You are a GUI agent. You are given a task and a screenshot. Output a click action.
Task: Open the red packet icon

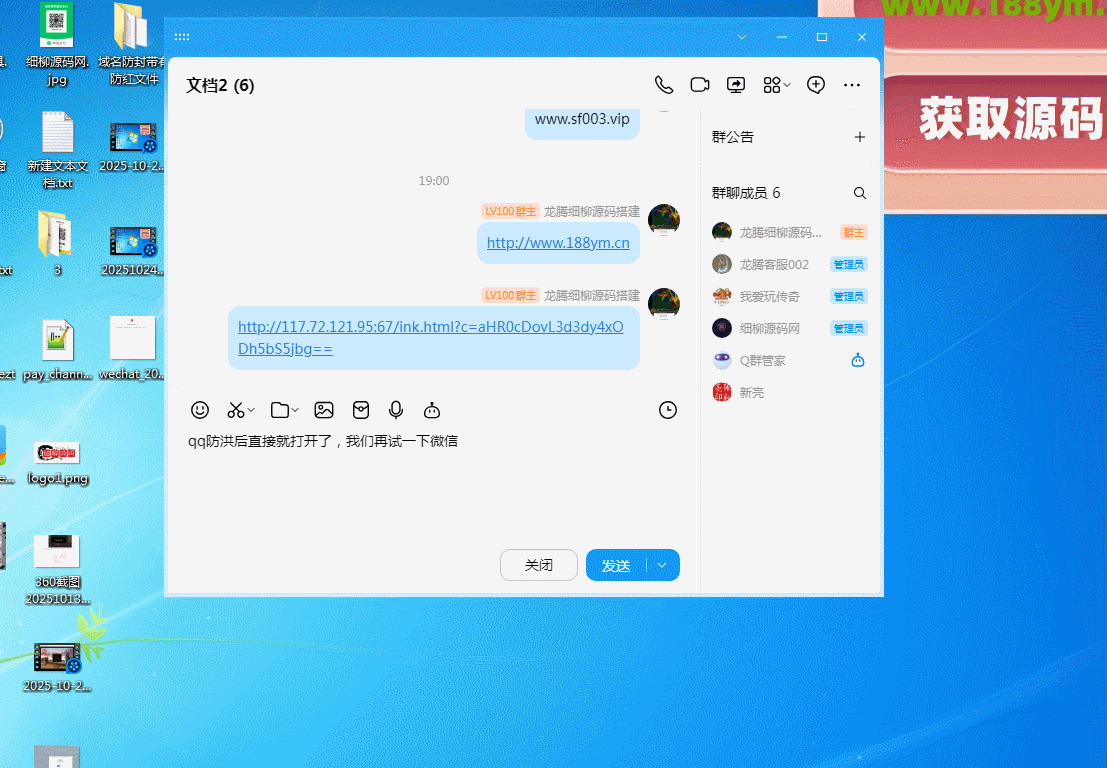(361, 410)
